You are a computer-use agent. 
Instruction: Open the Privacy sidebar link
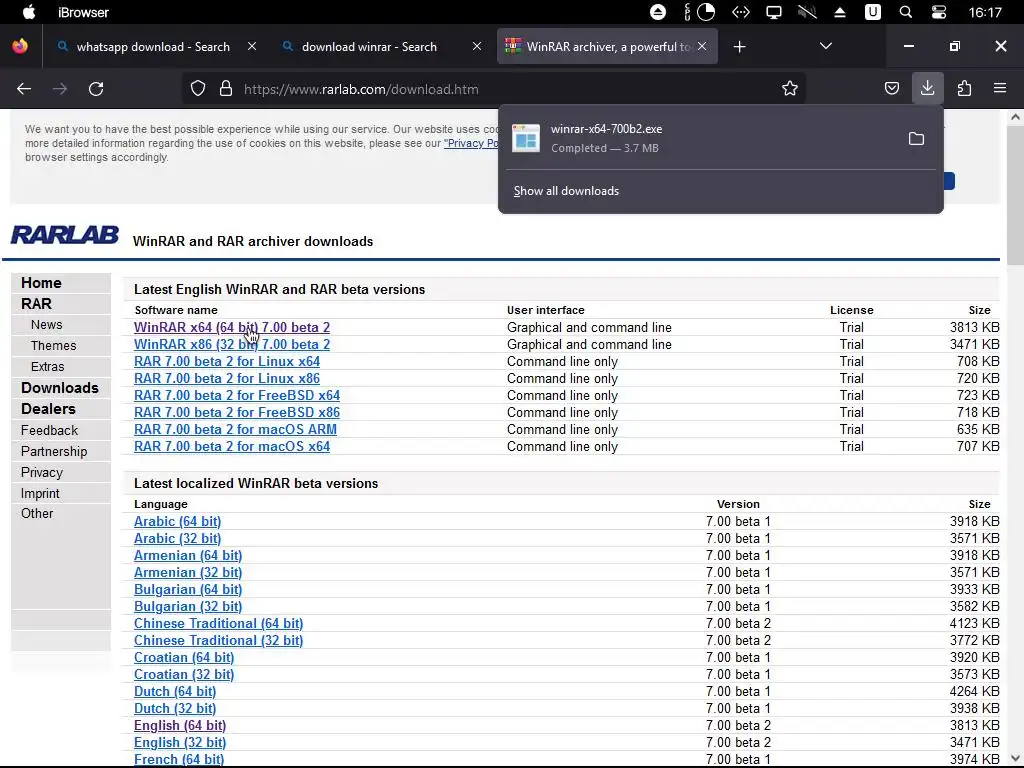coord(42,472)
